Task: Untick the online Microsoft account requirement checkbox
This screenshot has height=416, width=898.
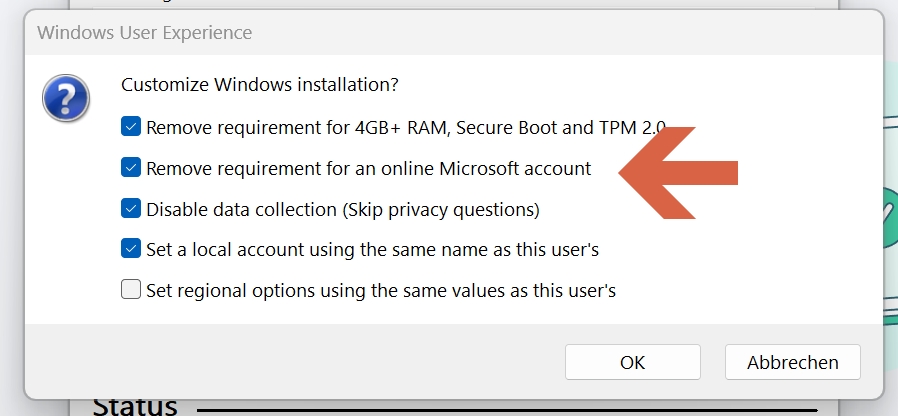Action: pos(131,168)
